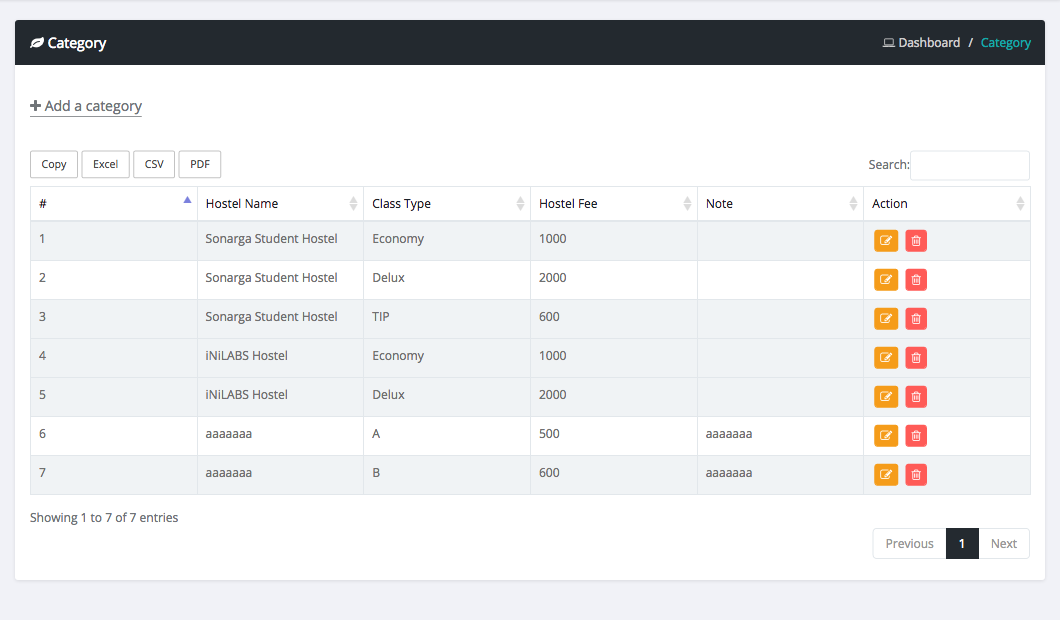This screenshot has height=620, width=1060.
Task: Open the Add a category form
Action: pos(86,106)
